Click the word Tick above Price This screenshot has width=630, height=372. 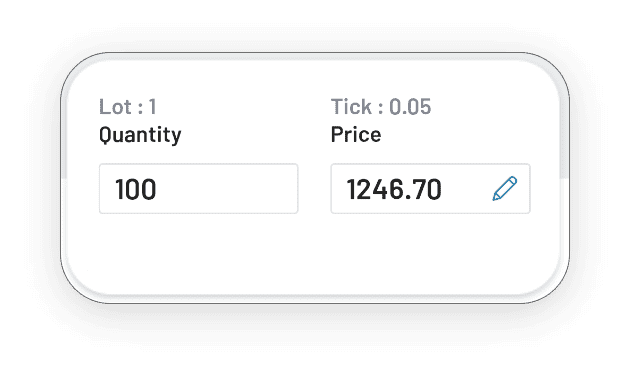coord(351,107)
